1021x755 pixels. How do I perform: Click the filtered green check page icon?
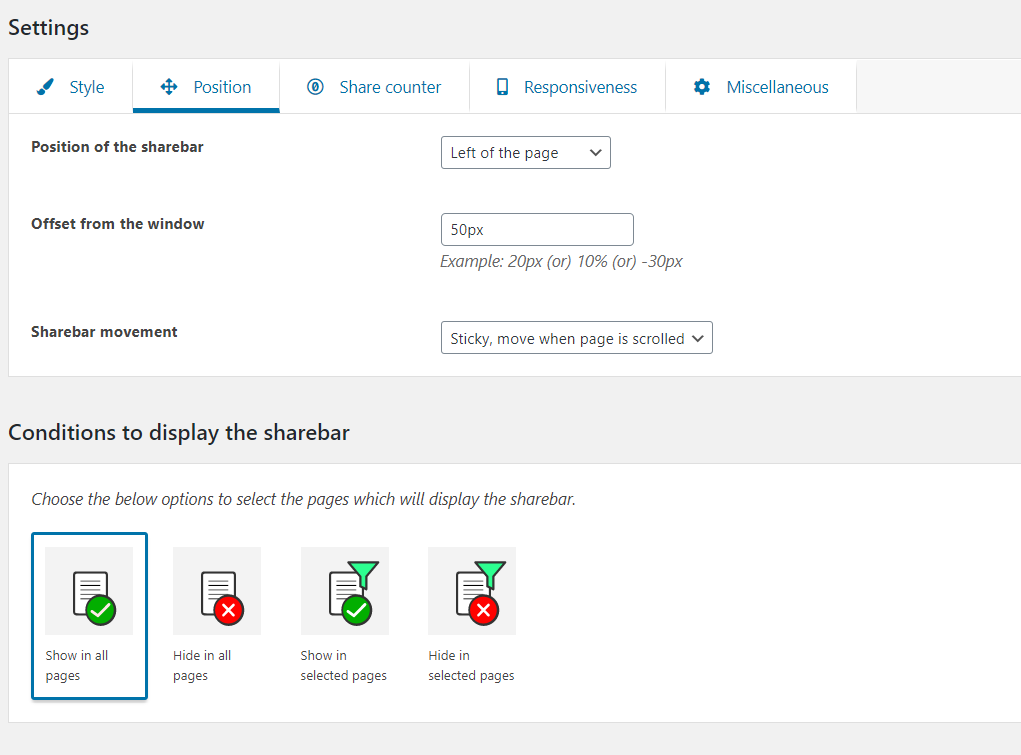(x=345, y=591)
